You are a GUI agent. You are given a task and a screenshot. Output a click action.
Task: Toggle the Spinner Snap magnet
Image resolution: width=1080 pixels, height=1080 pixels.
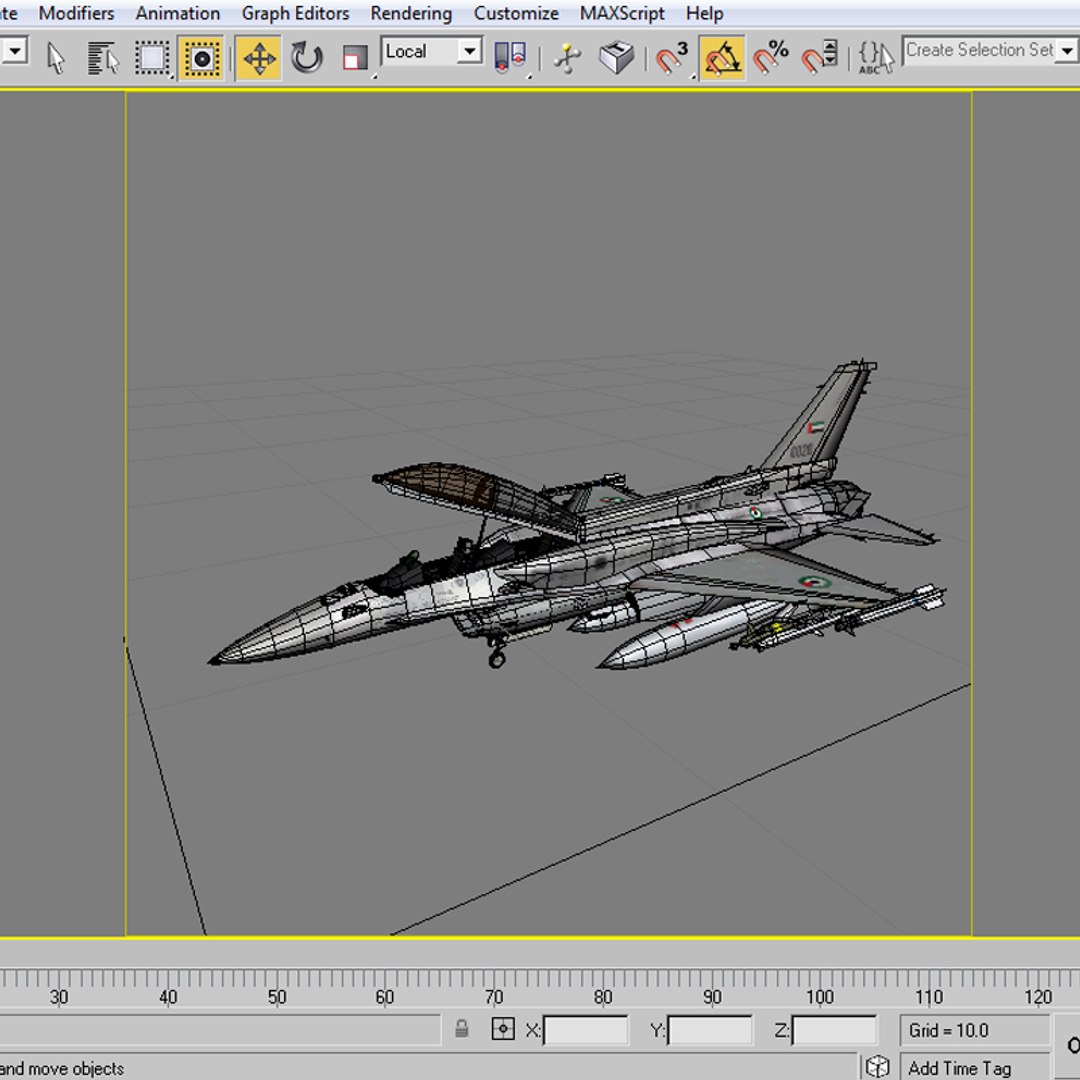click(x=819, y=58)
